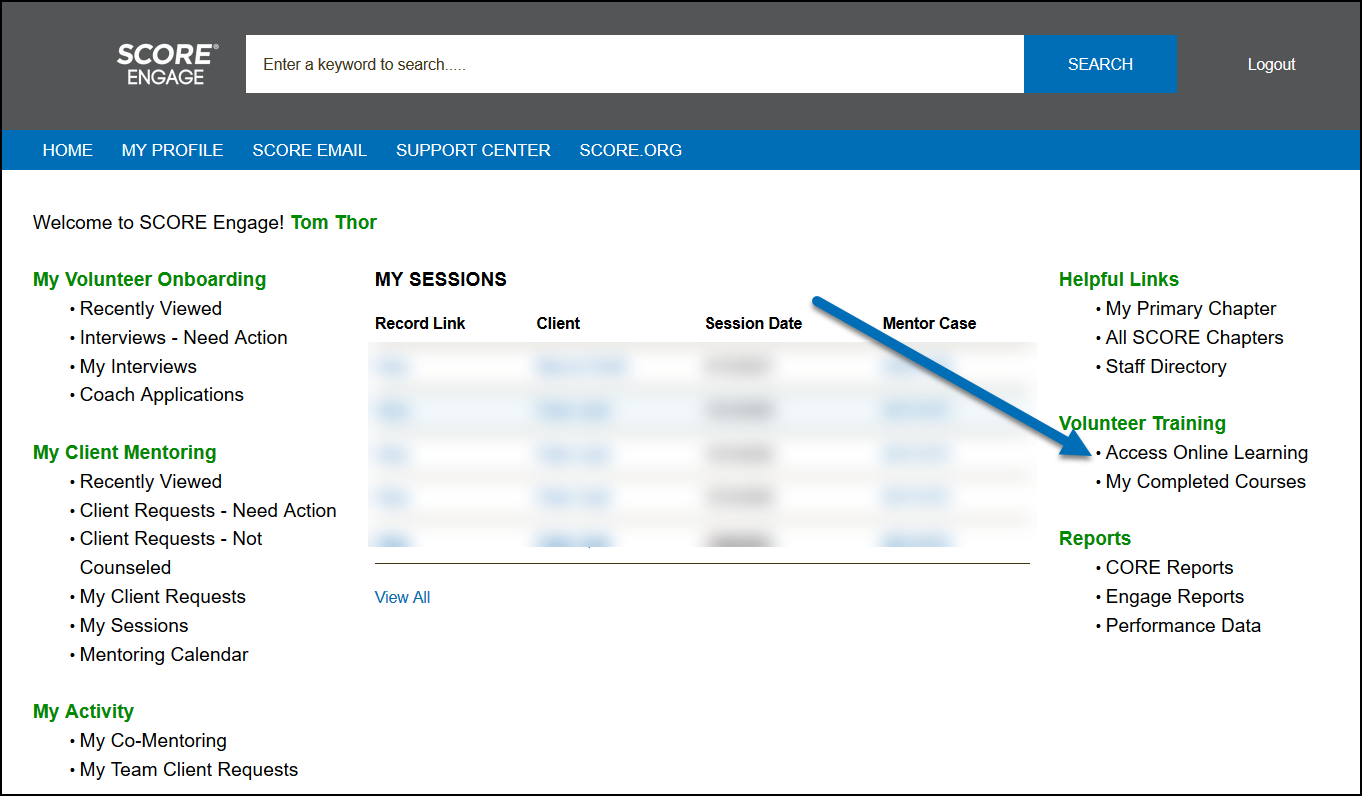The image size is (1362, 796).
Task: Click the Mentor Case column header
Action: (929, 323)
